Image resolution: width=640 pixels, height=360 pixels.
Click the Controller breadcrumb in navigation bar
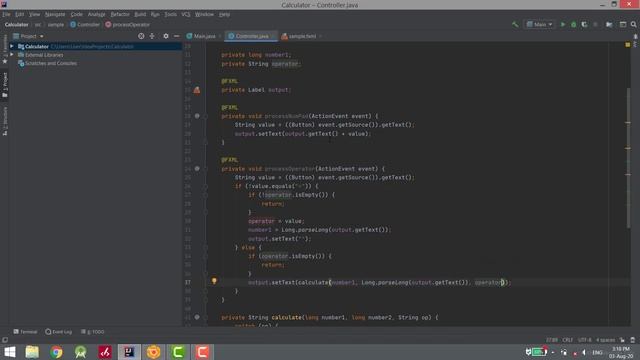coord(85,24)
